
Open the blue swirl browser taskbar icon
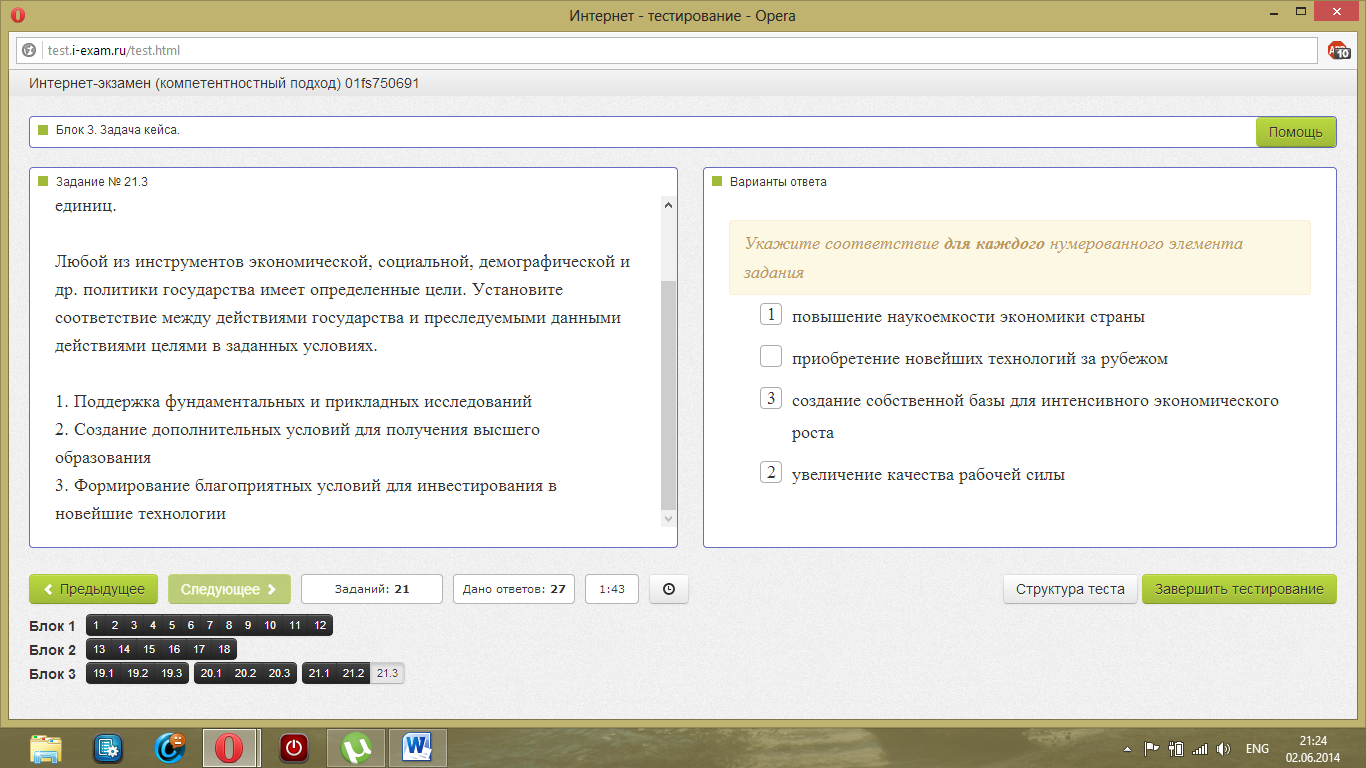point(170,748)
